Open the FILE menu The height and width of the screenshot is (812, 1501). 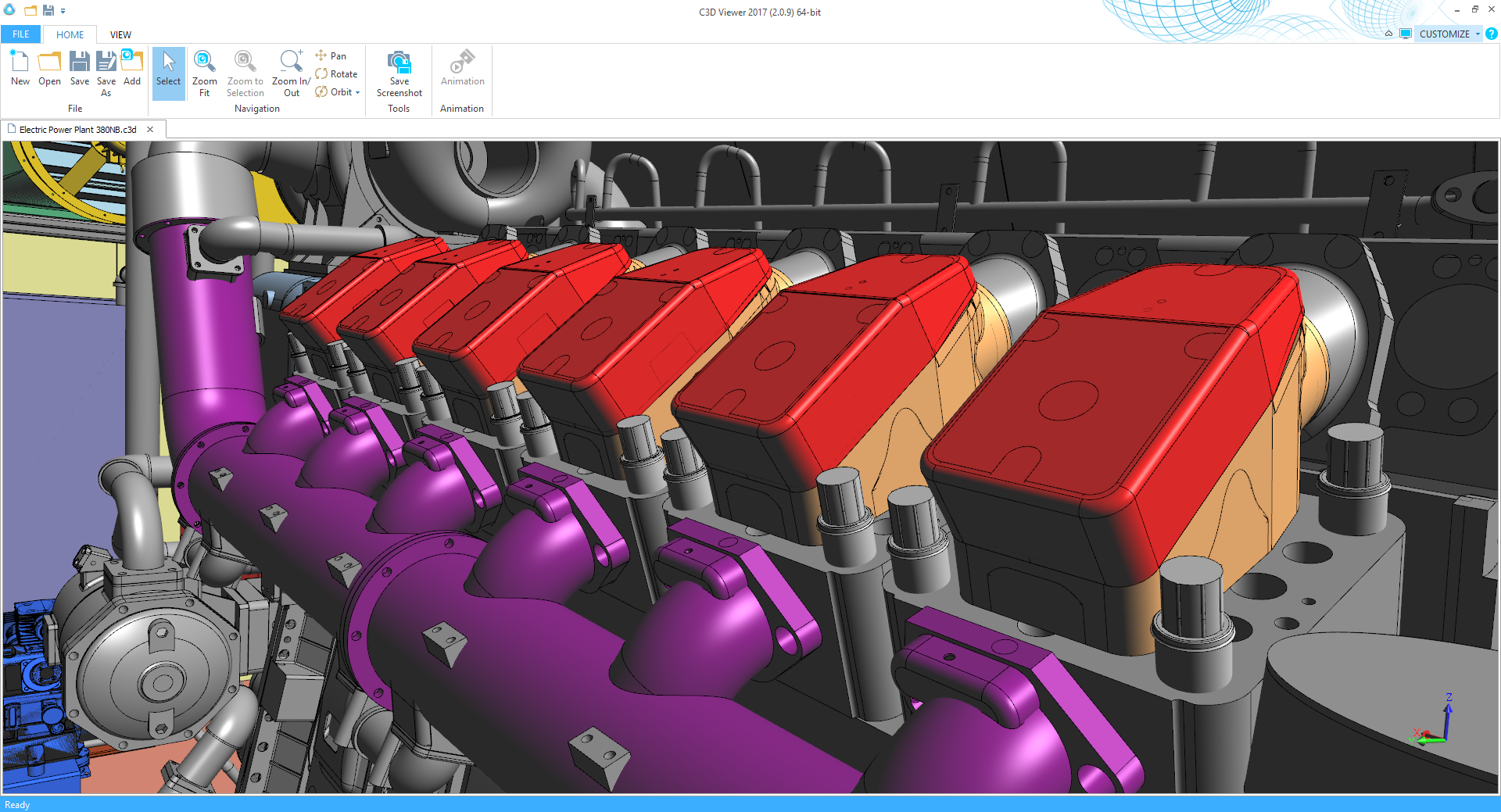point(20,34)
